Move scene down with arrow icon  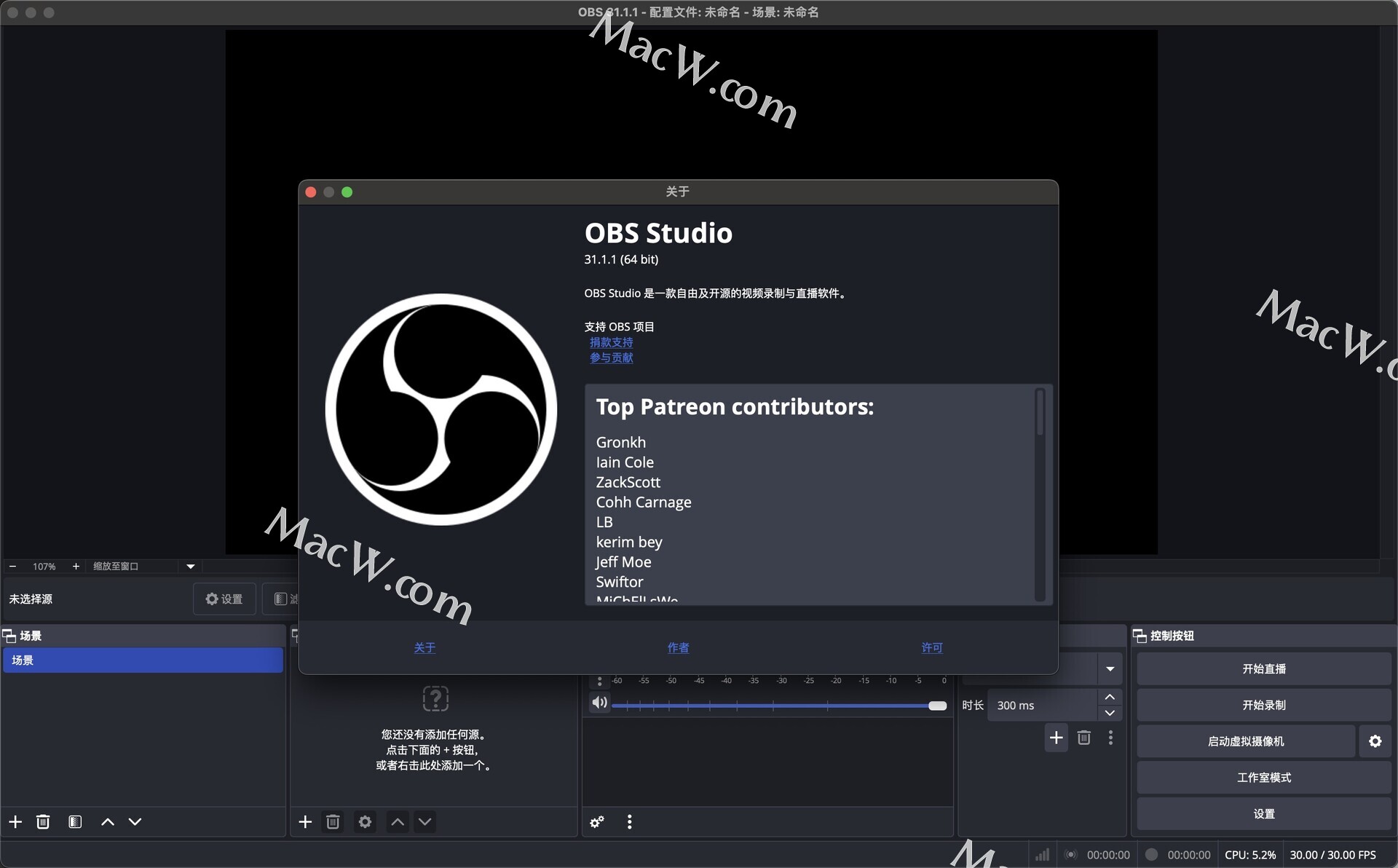[x=135, y=821]
